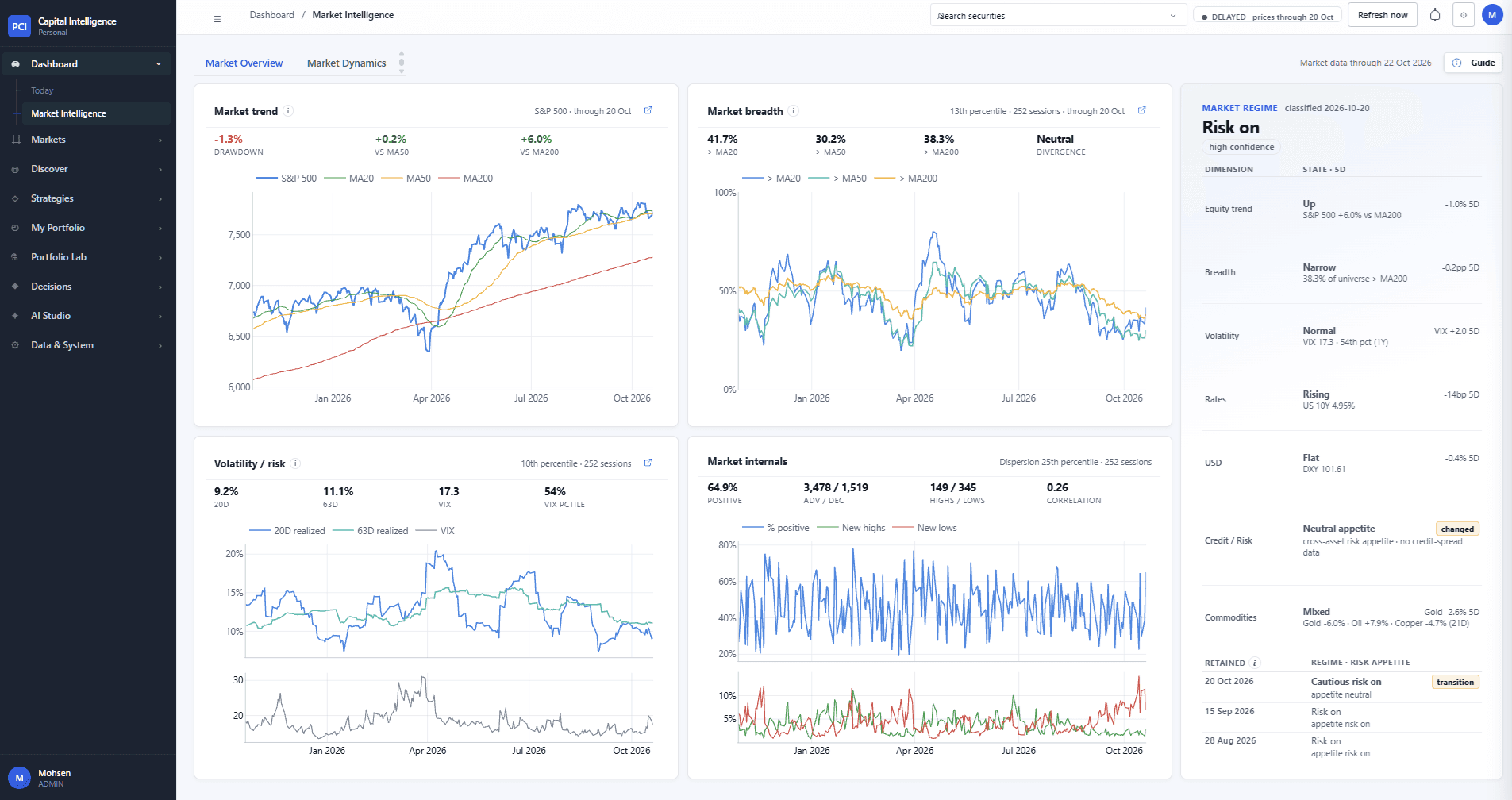Click the My Portfolio sidebar icon
The height and width of the screenshot is (800, 1512).
coord(16,228)
